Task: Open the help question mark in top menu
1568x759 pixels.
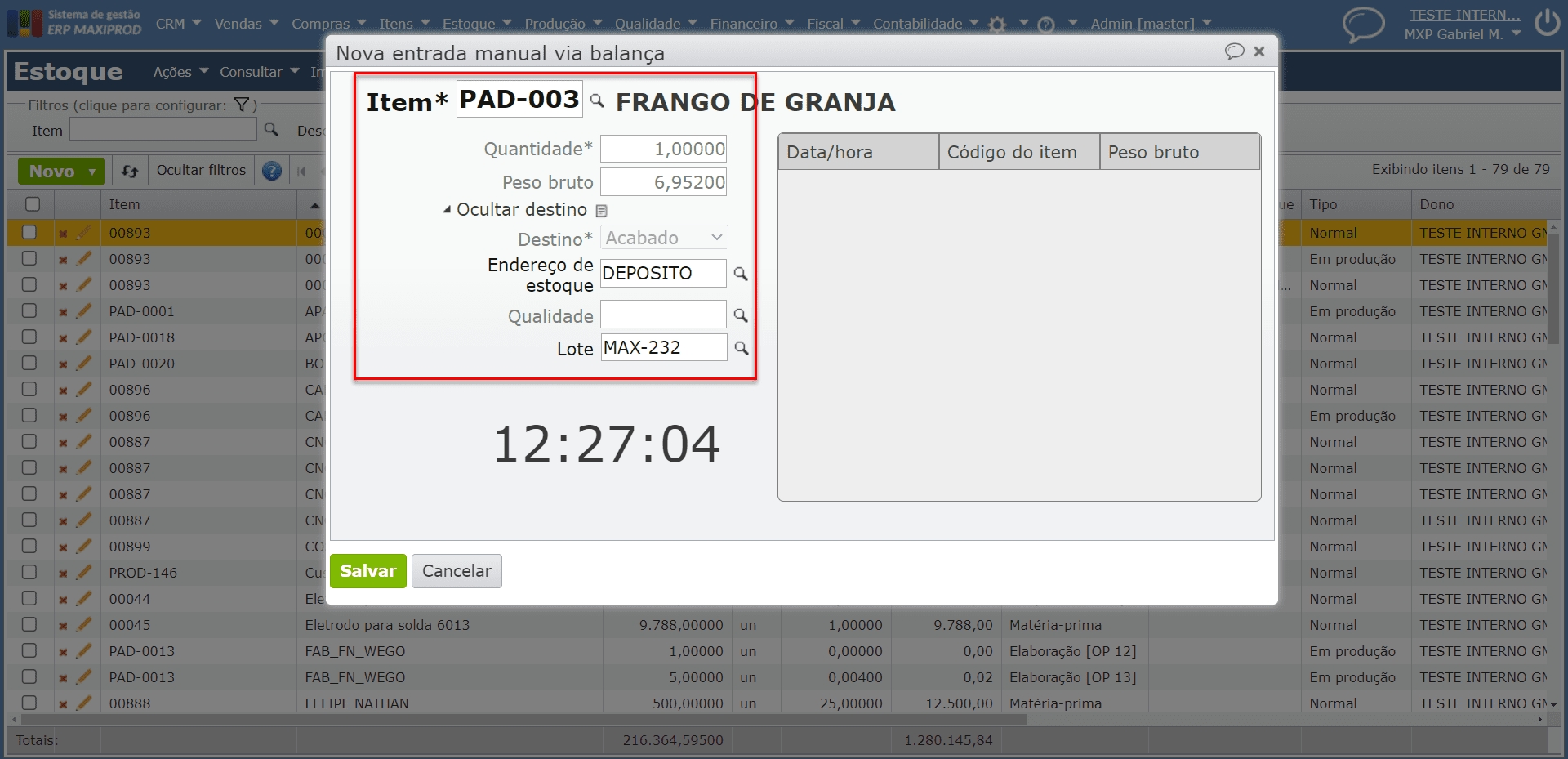Action: pos(1046,25)
